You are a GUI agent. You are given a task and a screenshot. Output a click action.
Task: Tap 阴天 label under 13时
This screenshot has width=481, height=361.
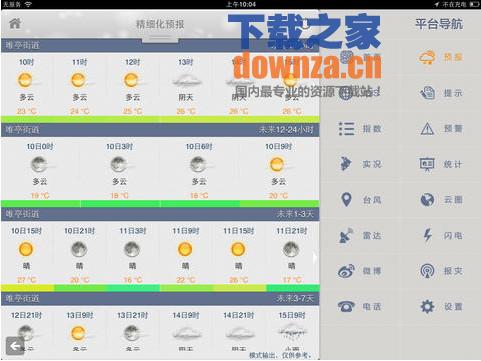click(186, 97)
